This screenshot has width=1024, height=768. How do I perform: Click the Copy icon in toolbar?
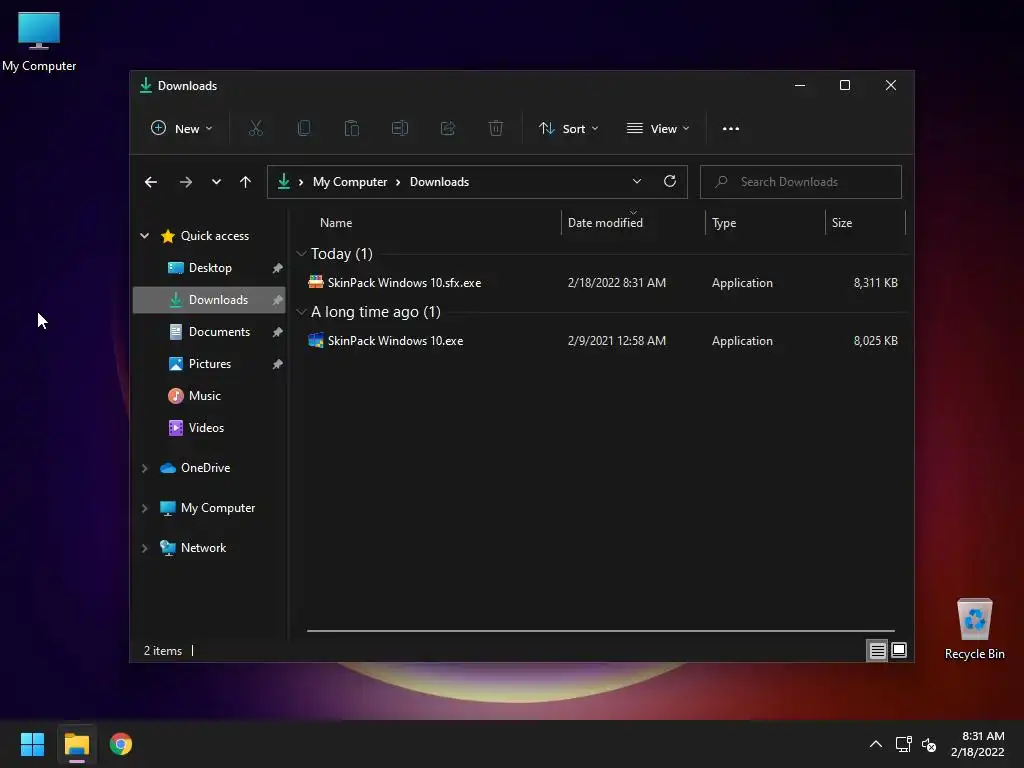pyautogui.click(x=304, y=129)
